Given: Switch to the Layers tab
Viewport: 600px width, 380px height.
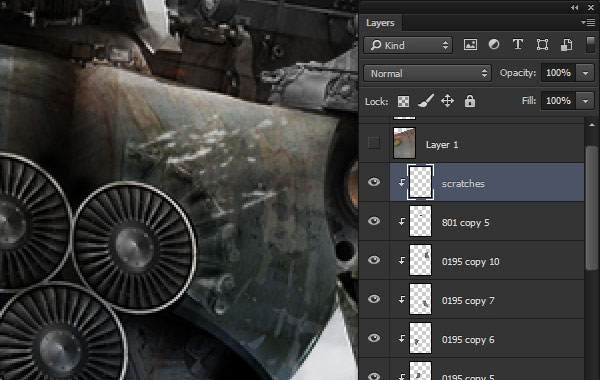Looking at the screenshot, I should [x=380, y=23].
